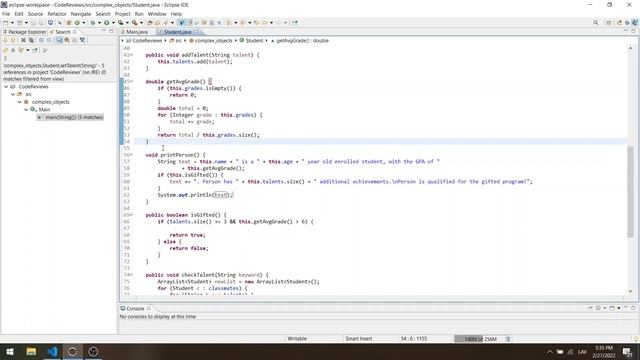Switch to the Main.java editor tab
This screenshot has height=360, width=640.
point(137,32)
